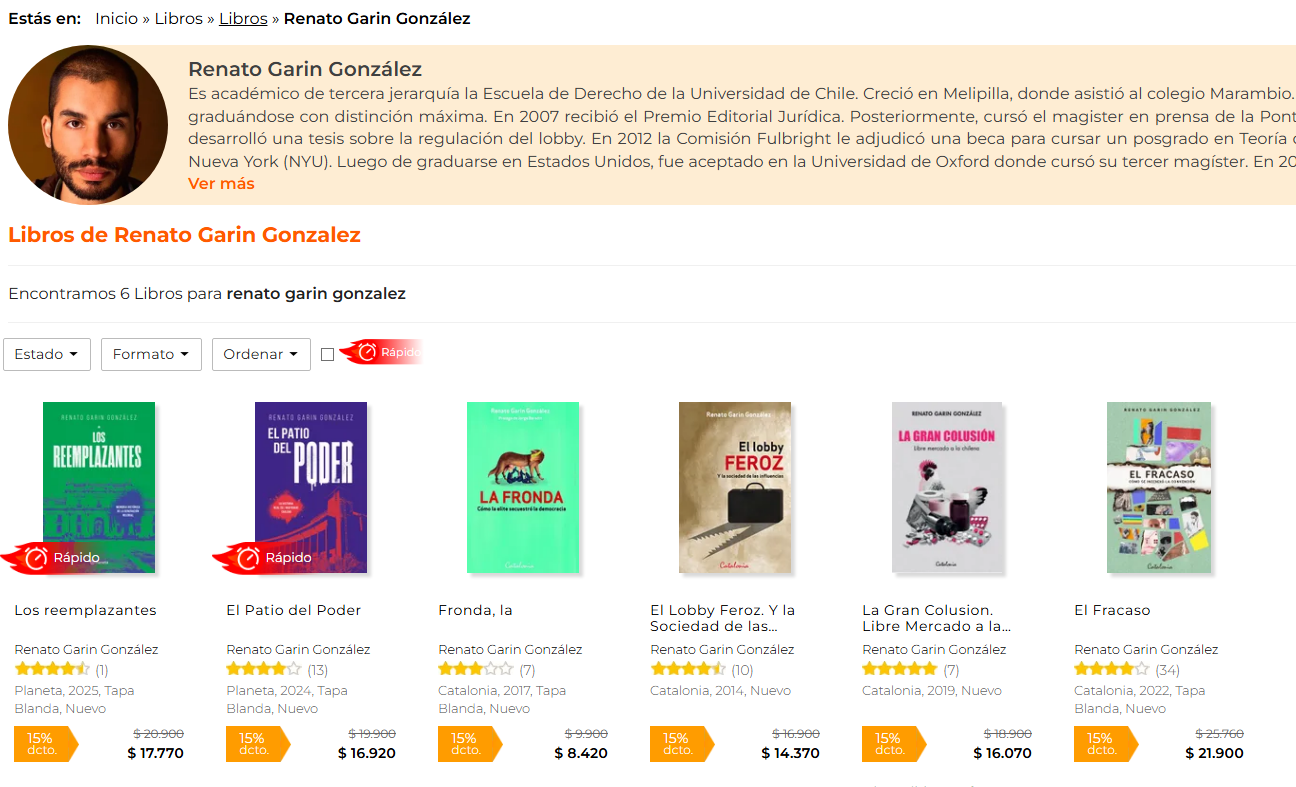
Task: Click the star rating of Los reemplazantes
Action: click(52, 669)
